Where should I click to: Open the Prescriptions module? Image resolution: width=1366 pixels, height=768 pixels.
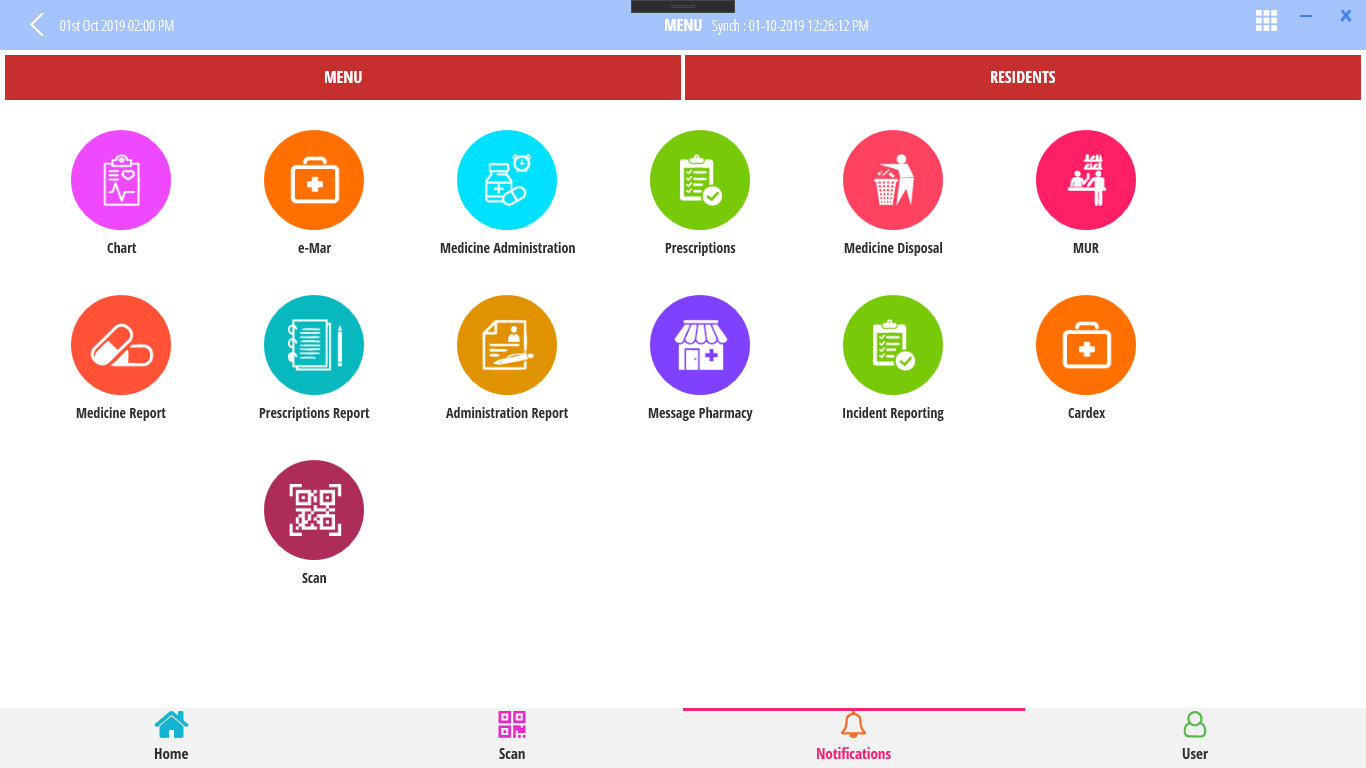click(x=700, y=180)
